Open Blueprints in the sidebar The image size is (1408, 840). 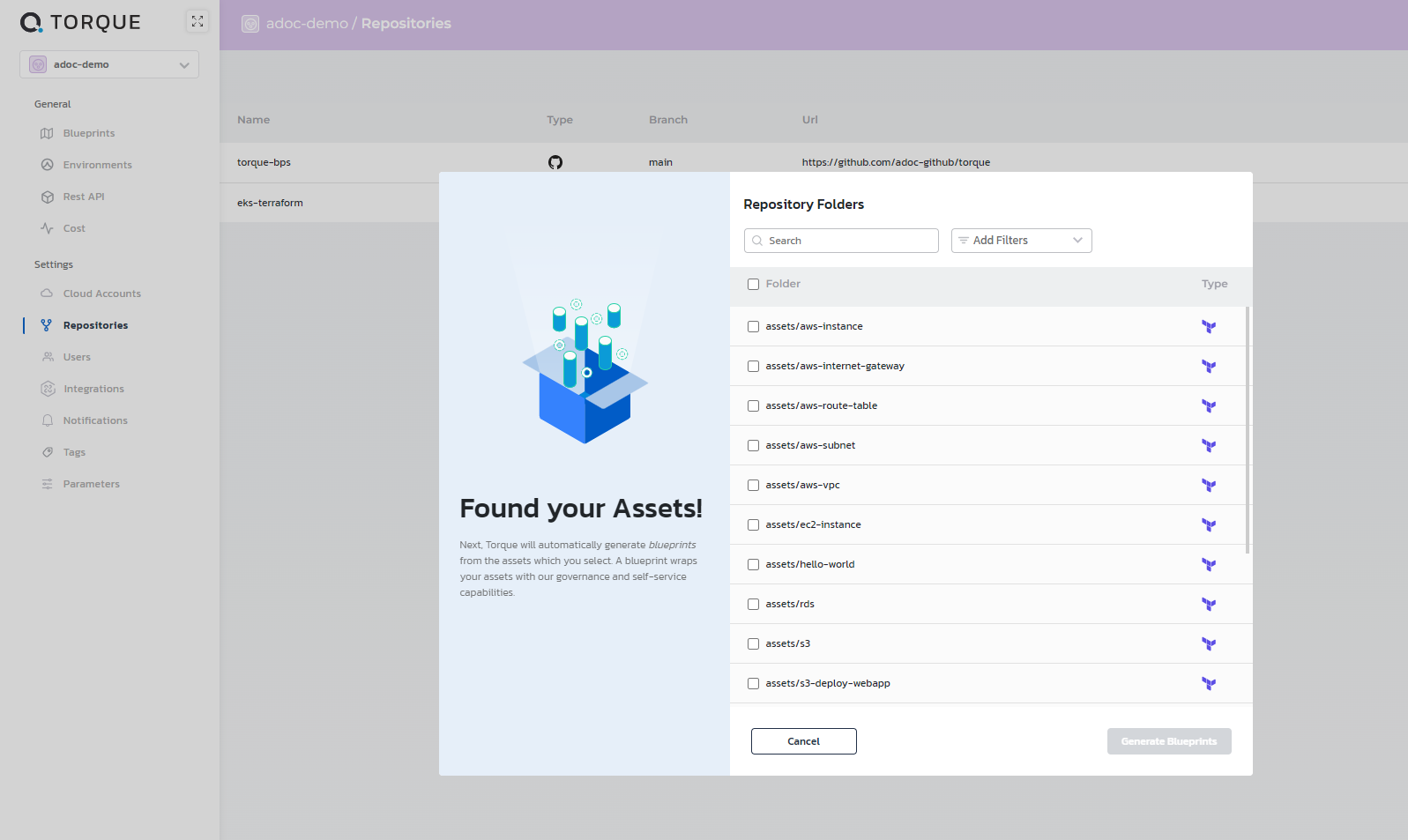[x=89, y=133]
